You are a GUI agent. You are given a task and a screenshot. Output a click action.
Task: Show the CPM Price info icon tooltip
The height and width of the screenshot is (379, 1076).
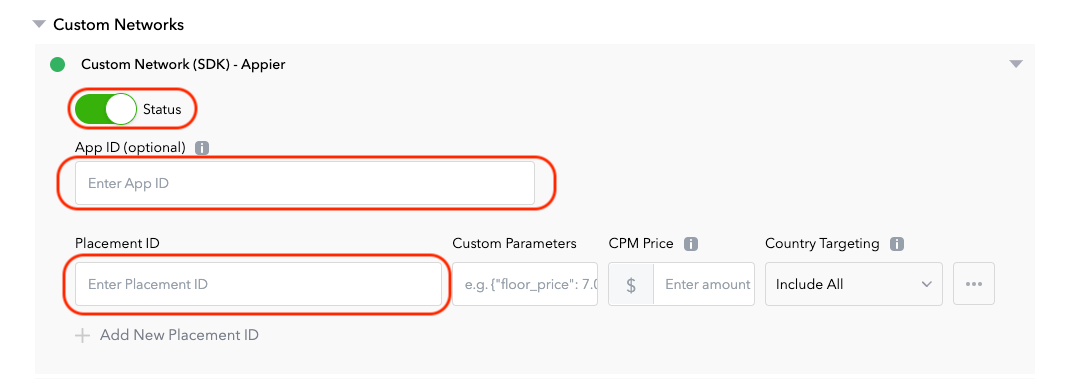pos(691,244)
